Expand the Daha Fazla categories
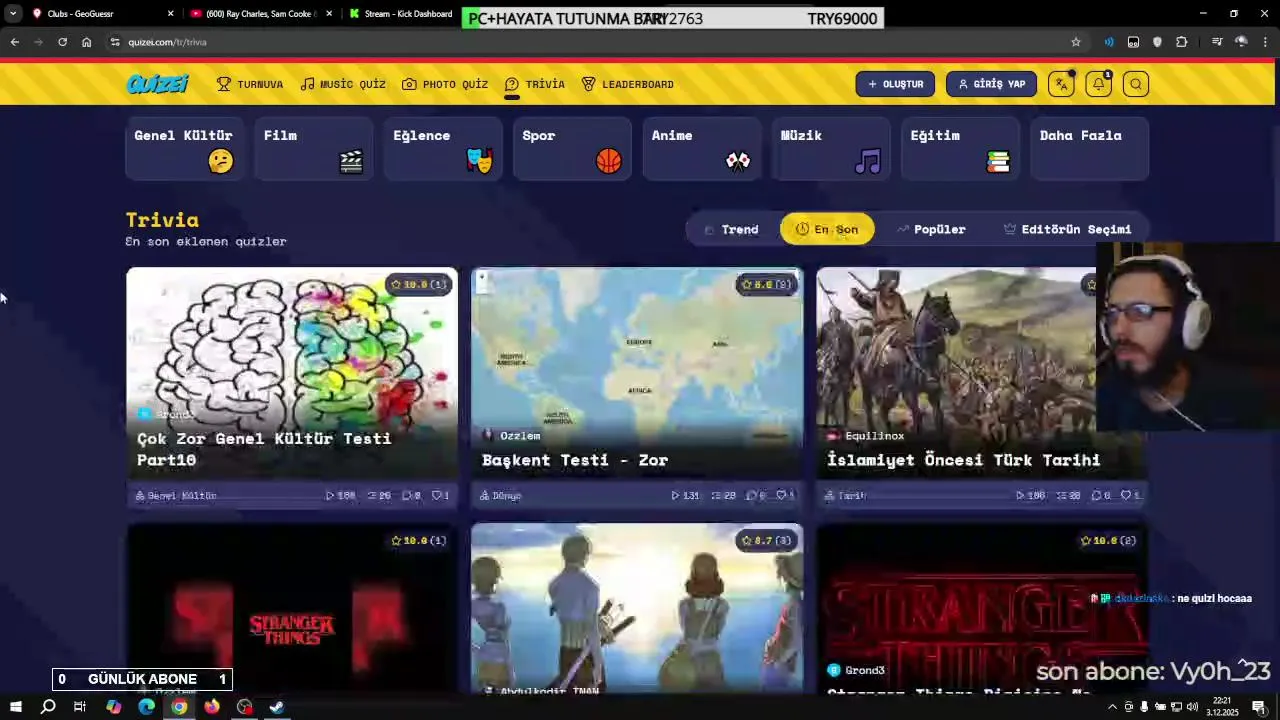Viewport: 1280px width, 720px height. 1089,148
